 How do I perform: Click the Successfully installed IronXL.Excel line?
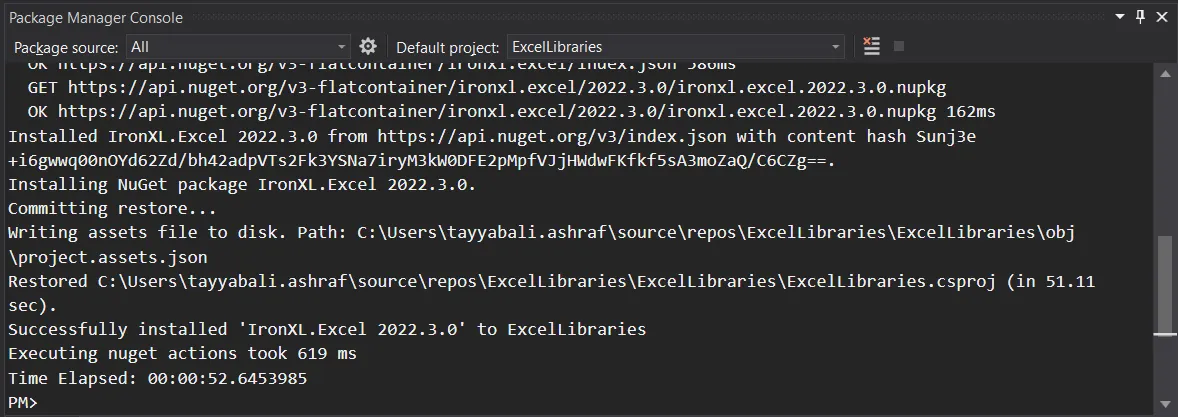point(326,329)
